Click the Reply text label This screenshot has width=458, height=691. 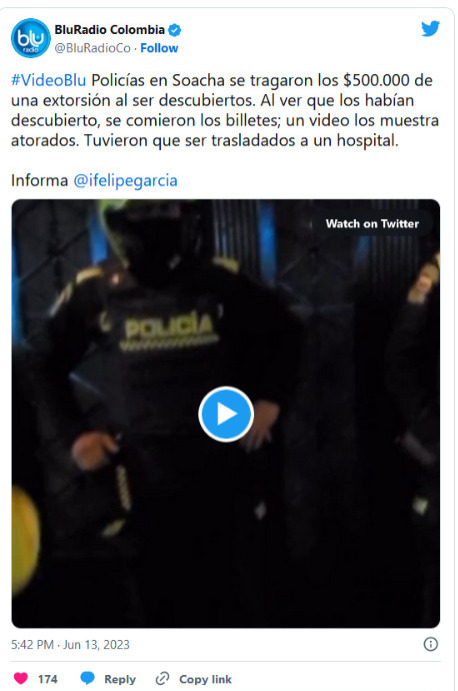(120, 679)
